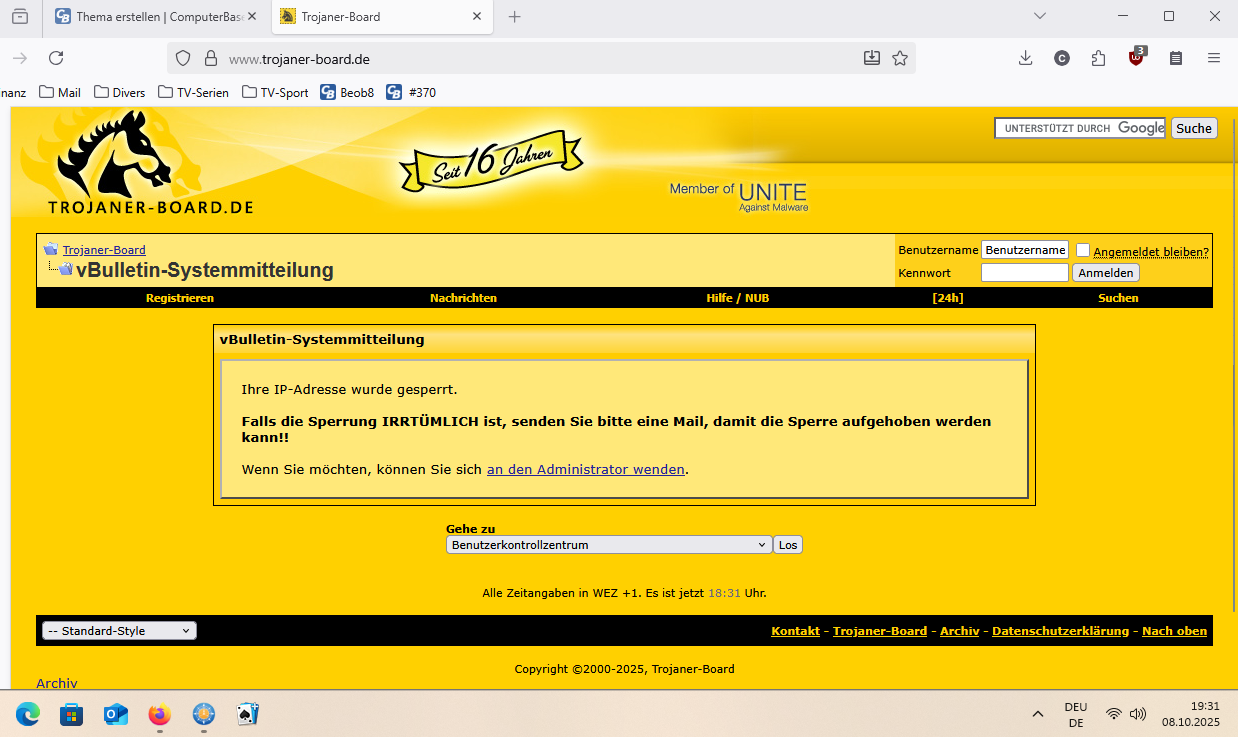Follow the 'an den Administrator wenden' link
The image size is (1238, 737).
click(x=586, y=469)
